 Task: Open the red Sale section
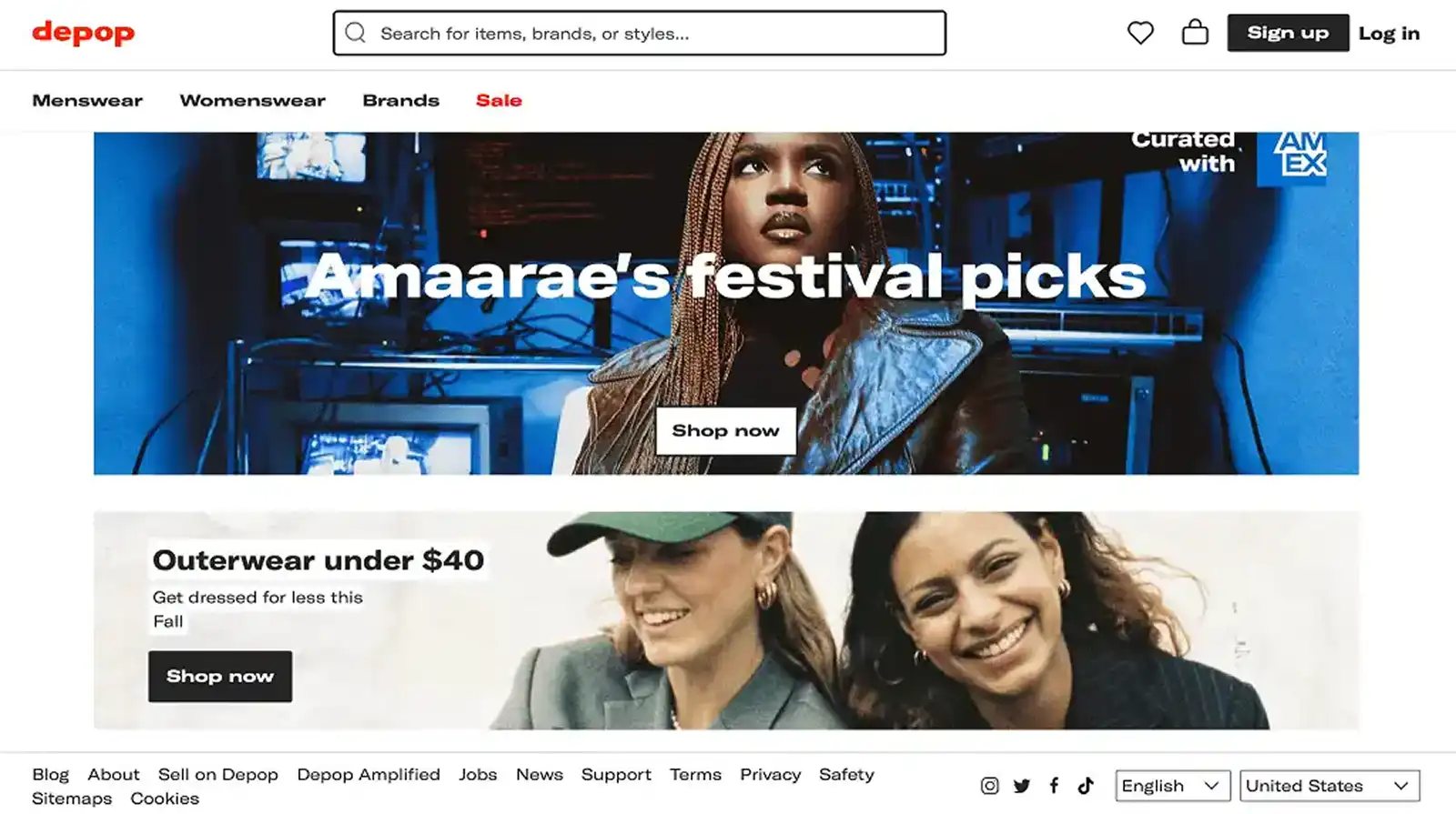coord(499,100)
